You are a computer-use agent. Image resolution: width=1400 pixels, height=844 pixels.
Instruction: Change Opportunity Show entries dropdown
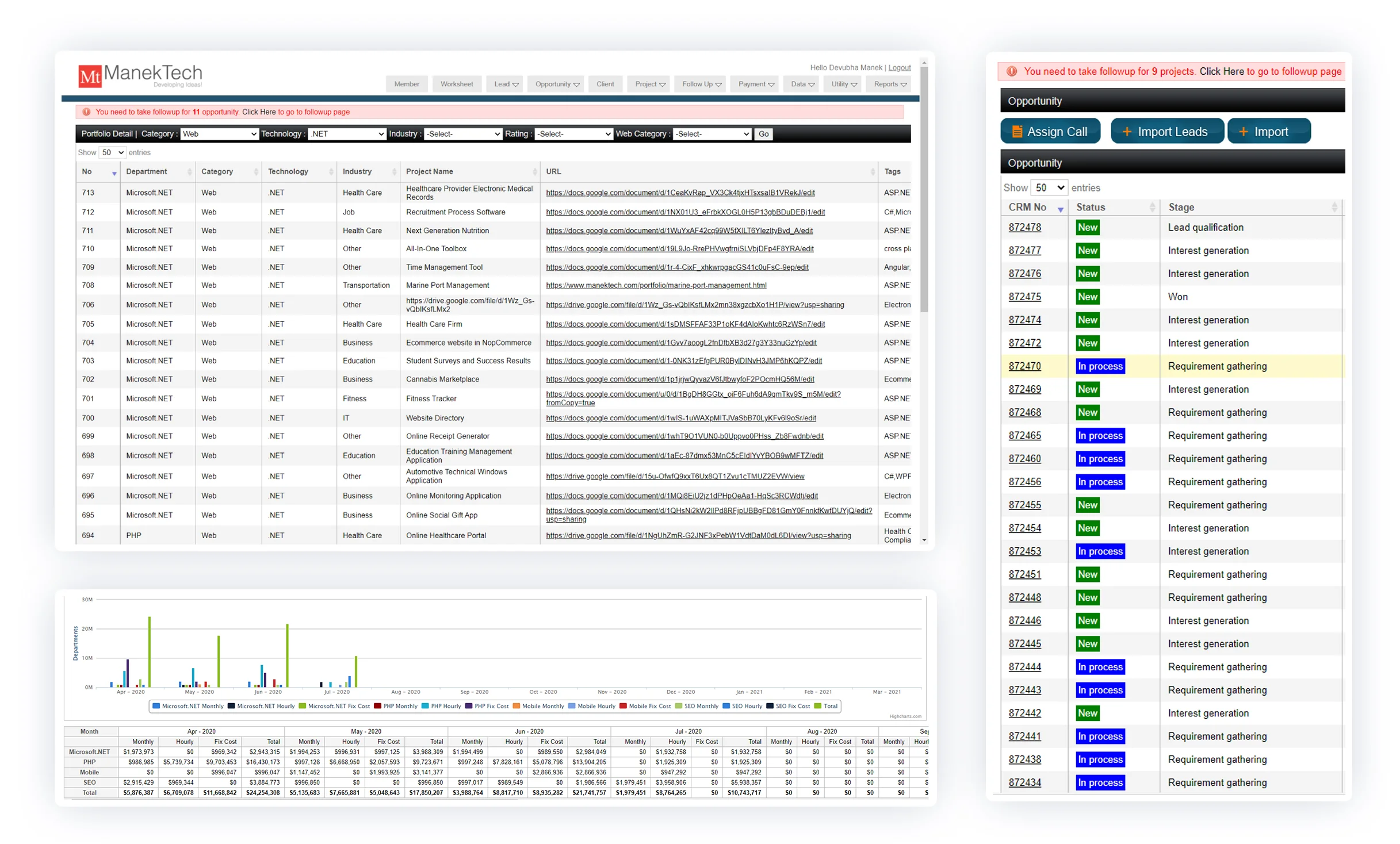[x=1049, y=188]
